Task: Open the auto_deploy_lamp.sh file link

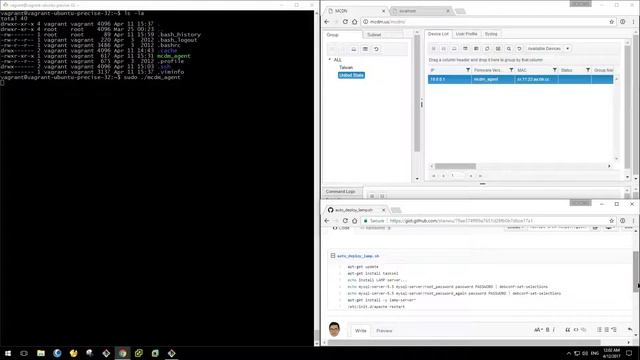Action: pyautogui.click(x=358, y=256)
